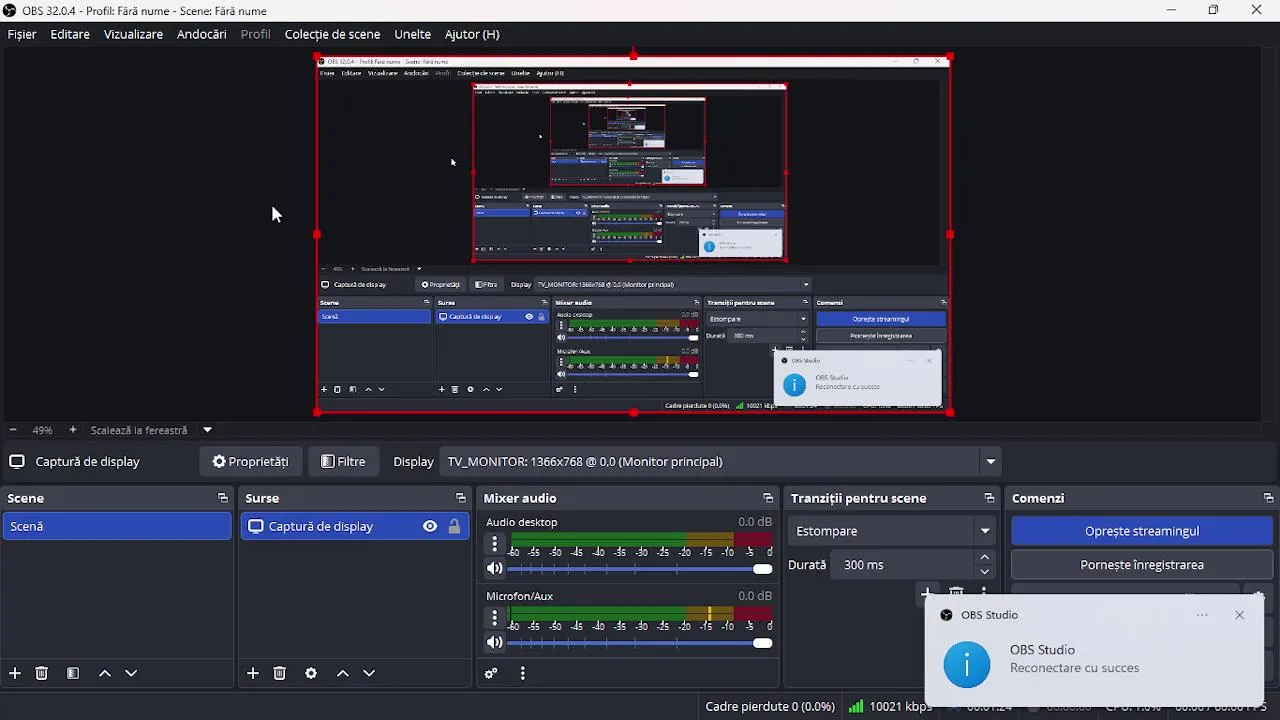This screenshot has height=720, width=1280.
Task: Open Audio desktop options three dots
Action: click(494, 544)
